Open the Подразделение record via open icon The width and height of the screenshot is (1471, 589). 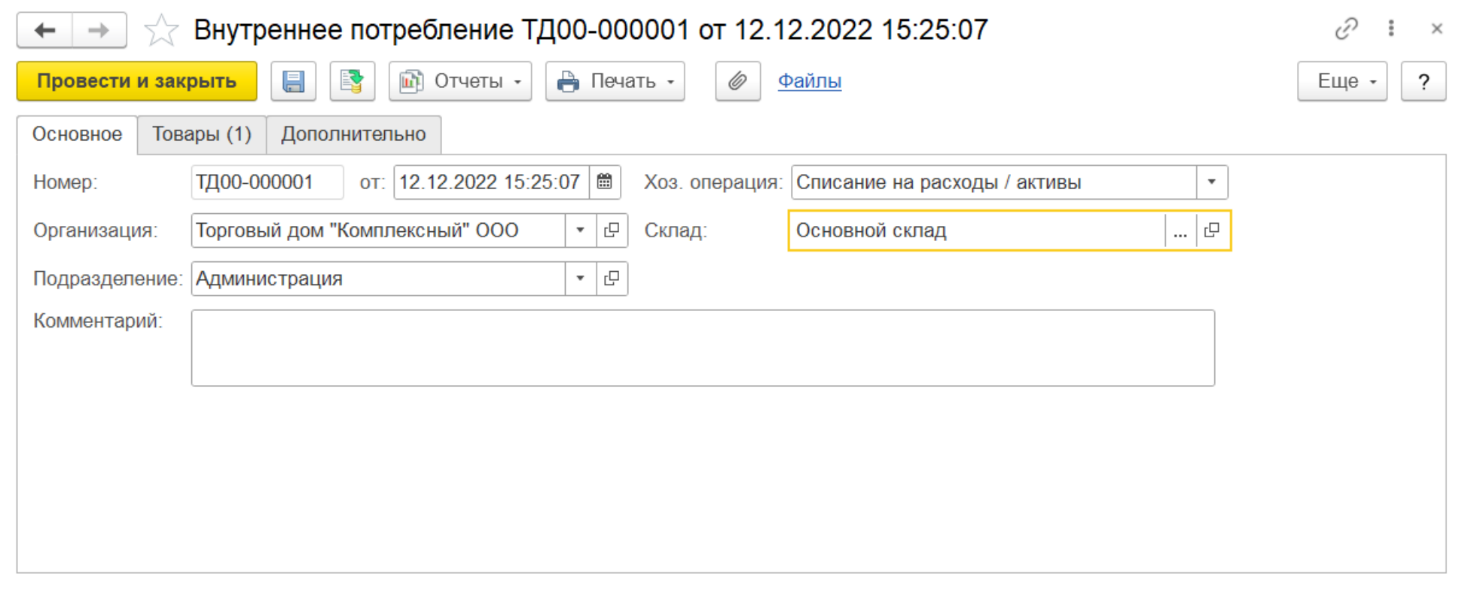pos(611,279)
